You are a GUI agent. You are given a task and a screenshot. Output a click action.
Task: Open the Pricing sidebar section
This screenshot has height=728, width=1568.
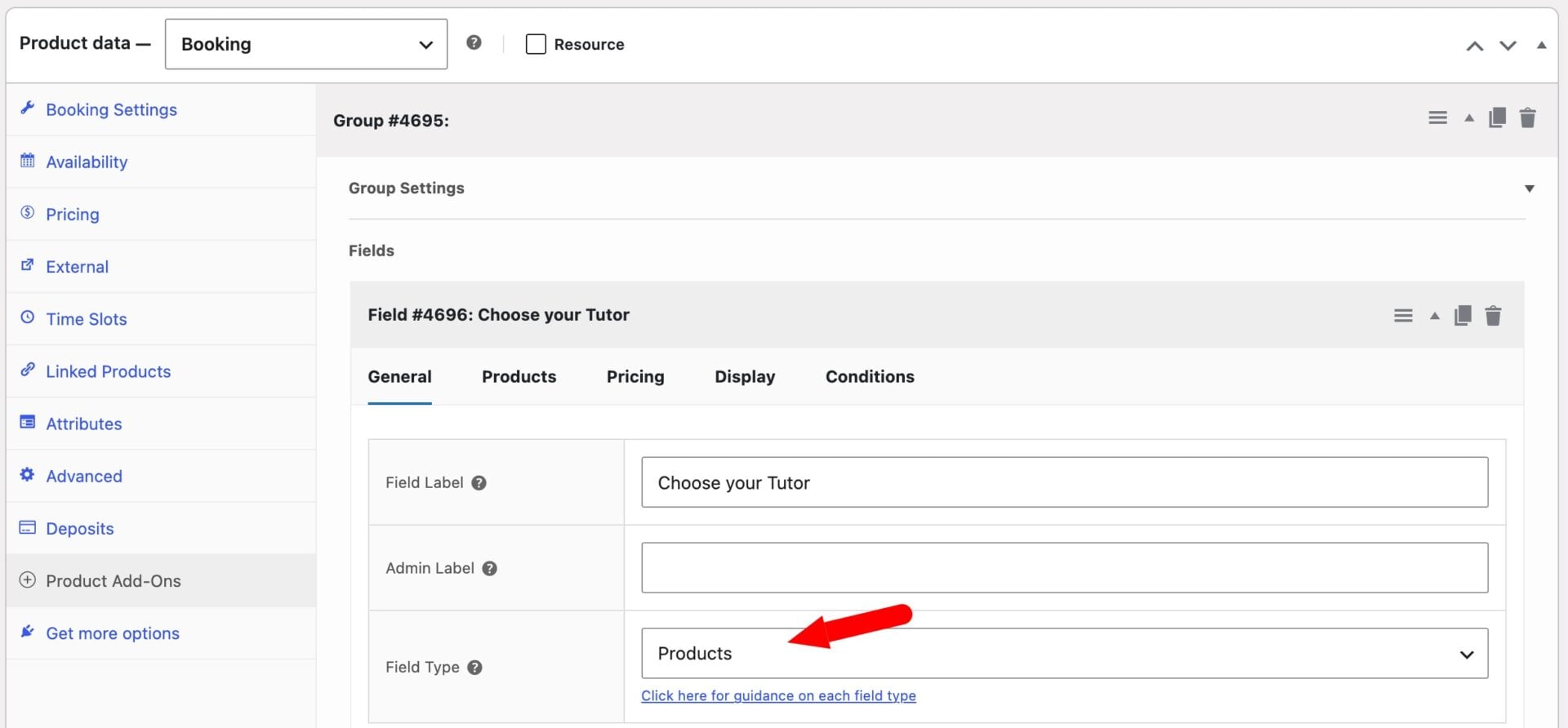click(x=73, y=214)
